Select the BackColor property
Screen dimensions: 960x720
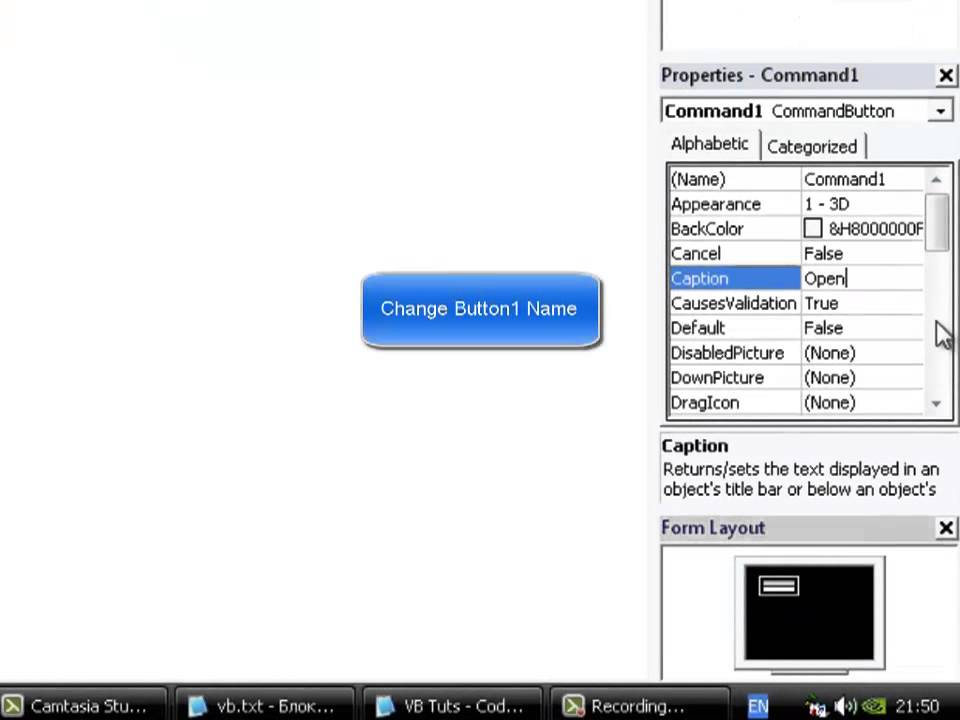735,229
